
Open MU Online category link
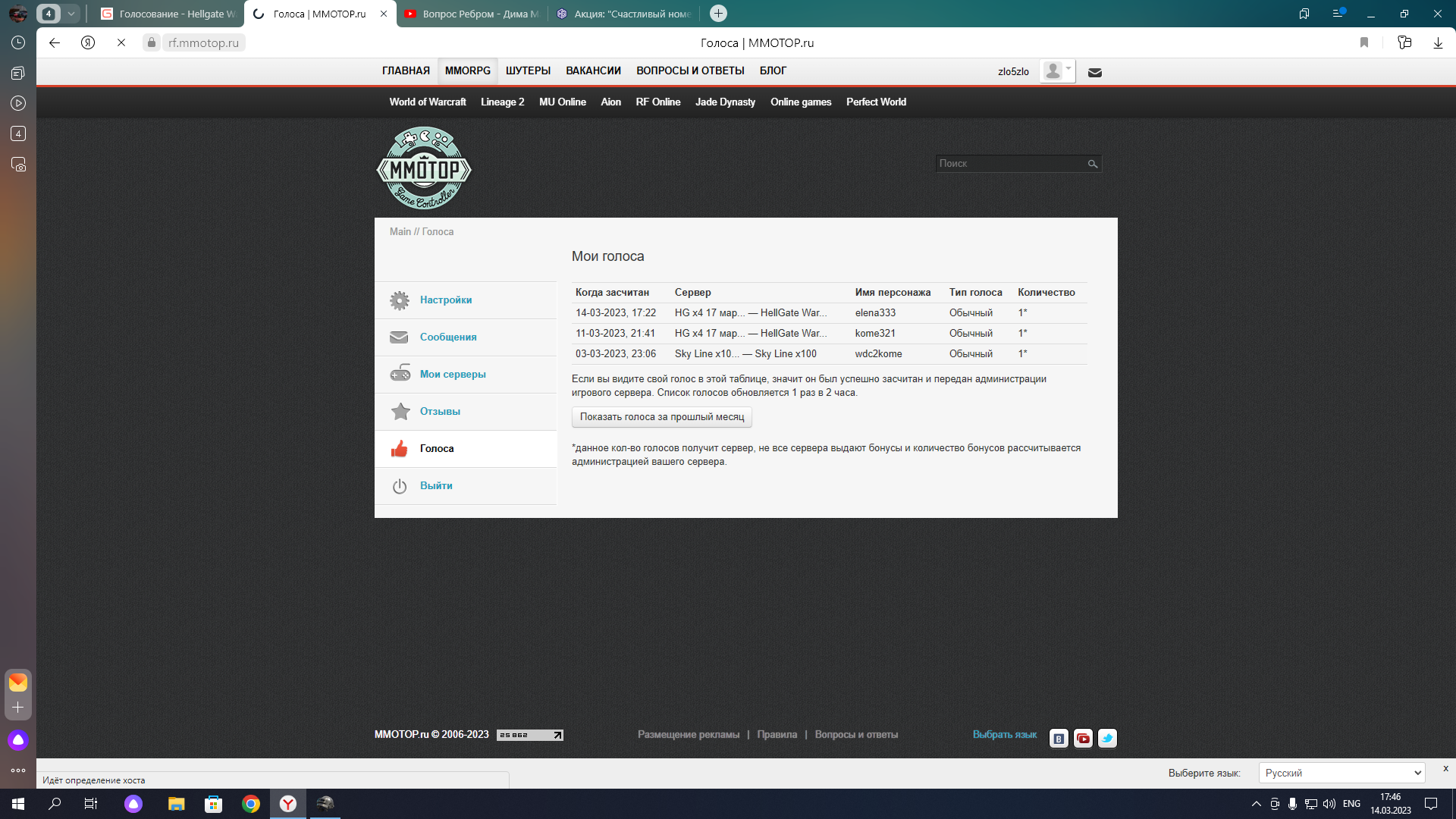click(563, 102)
